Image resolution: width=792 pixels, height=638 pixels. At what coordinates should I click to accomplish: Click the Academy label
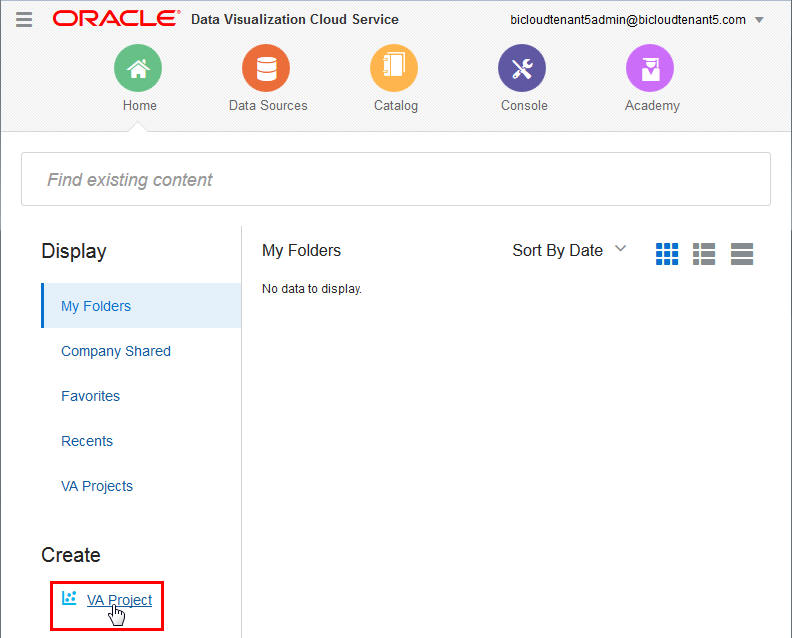pos(652,106)
